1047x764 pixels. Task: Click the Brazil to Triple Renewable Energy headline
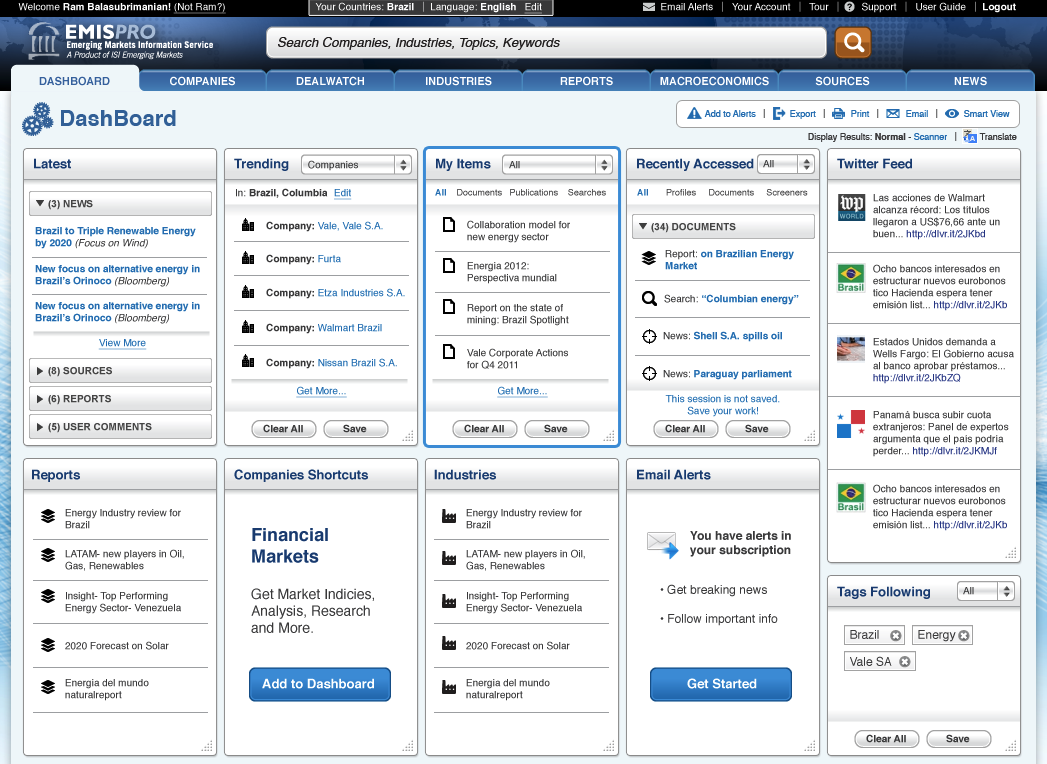click(x=115, y=236)
